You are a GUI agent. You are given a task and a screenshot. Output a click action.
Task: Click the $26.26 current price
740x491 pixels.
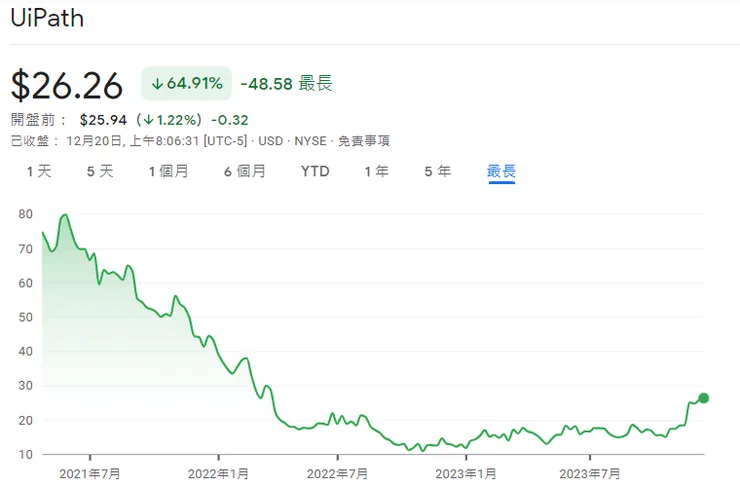click(67, 85)
